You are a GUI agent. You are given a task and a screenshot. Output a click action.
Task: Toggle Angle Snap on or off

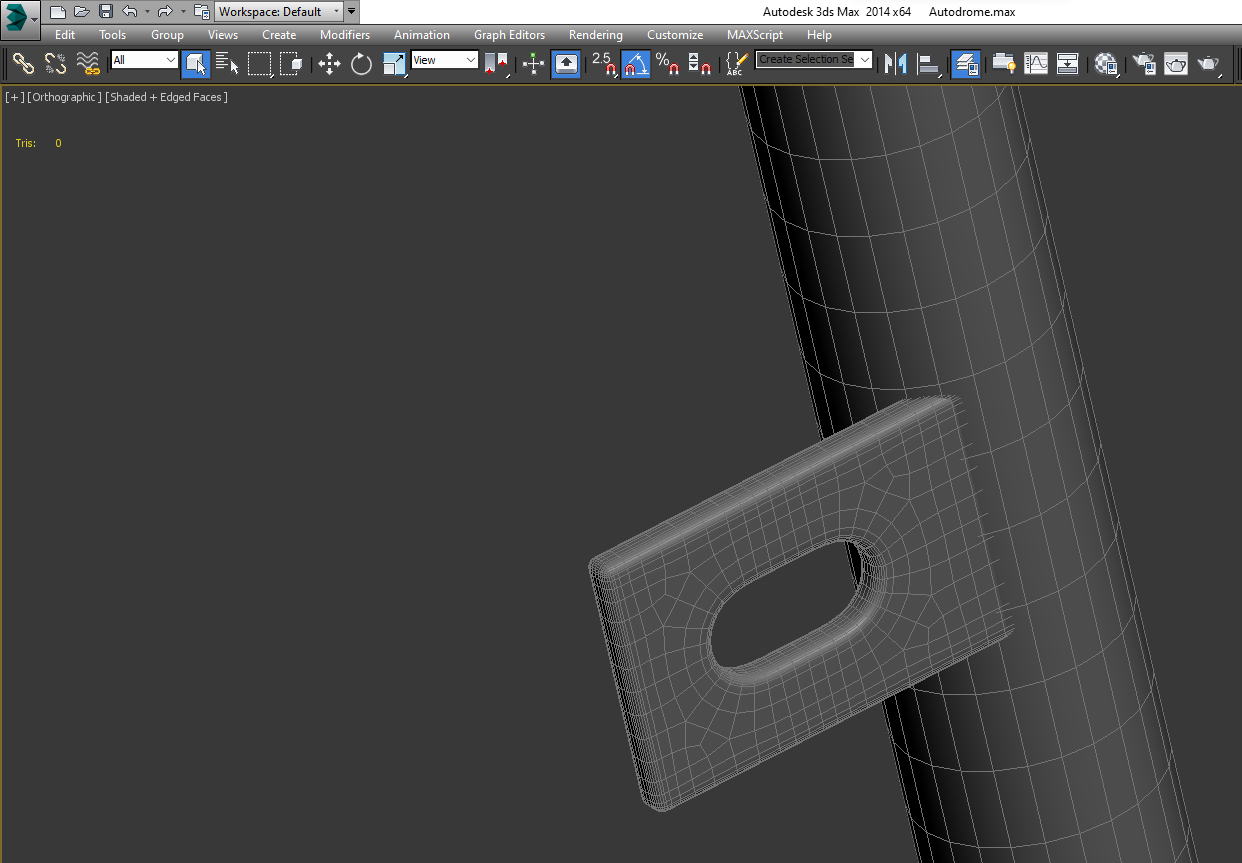(636, 64)
